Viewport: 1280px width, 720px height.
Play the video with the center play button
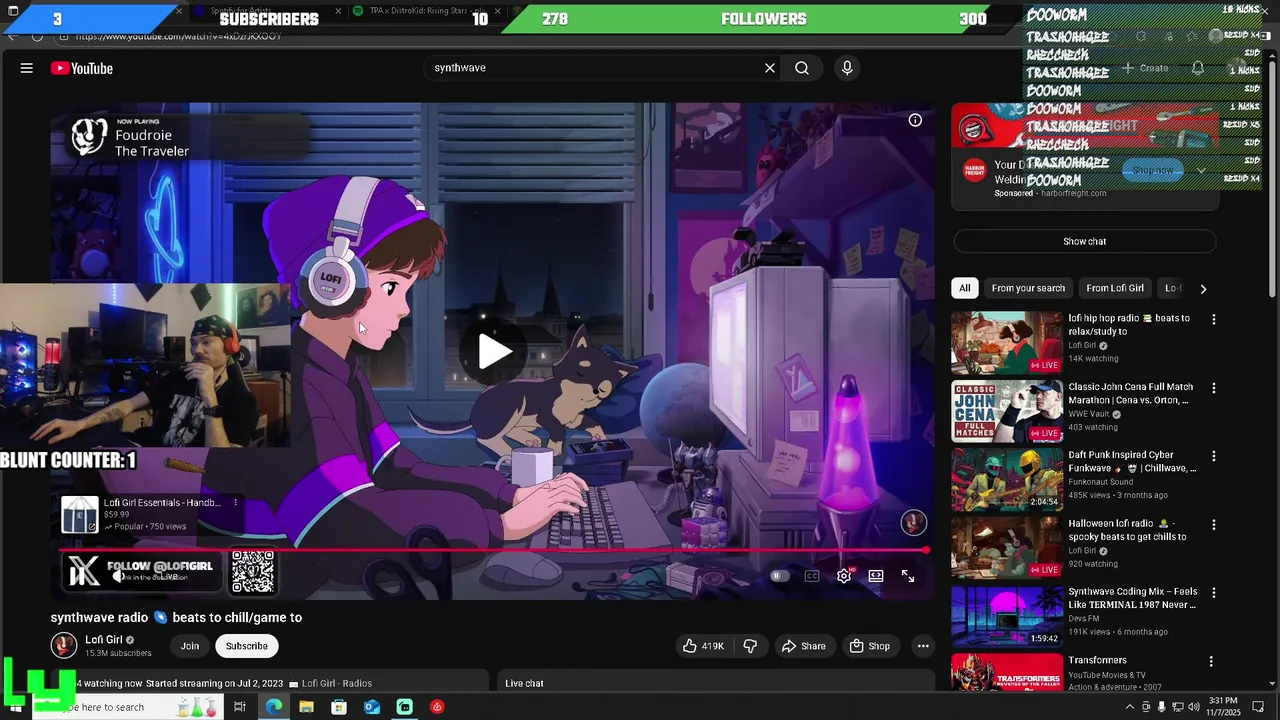(x=494, y=351)
